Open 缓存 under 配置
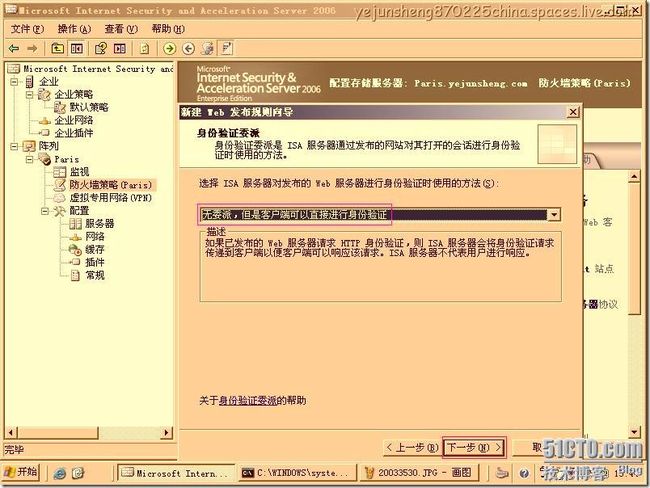Screen dimensions: 650x488 (95, 250)
